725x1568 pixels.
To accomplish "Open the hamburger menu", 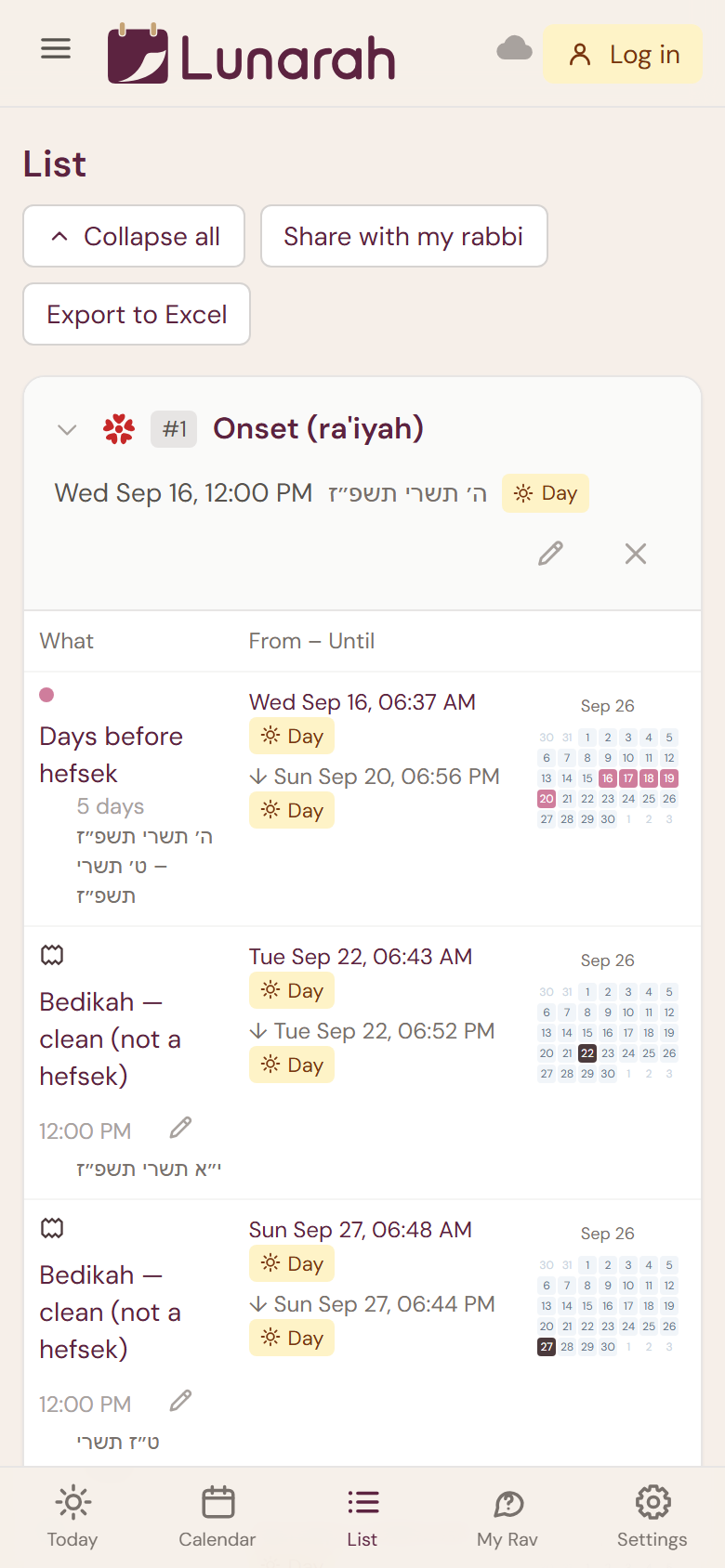I will [56, 48].
